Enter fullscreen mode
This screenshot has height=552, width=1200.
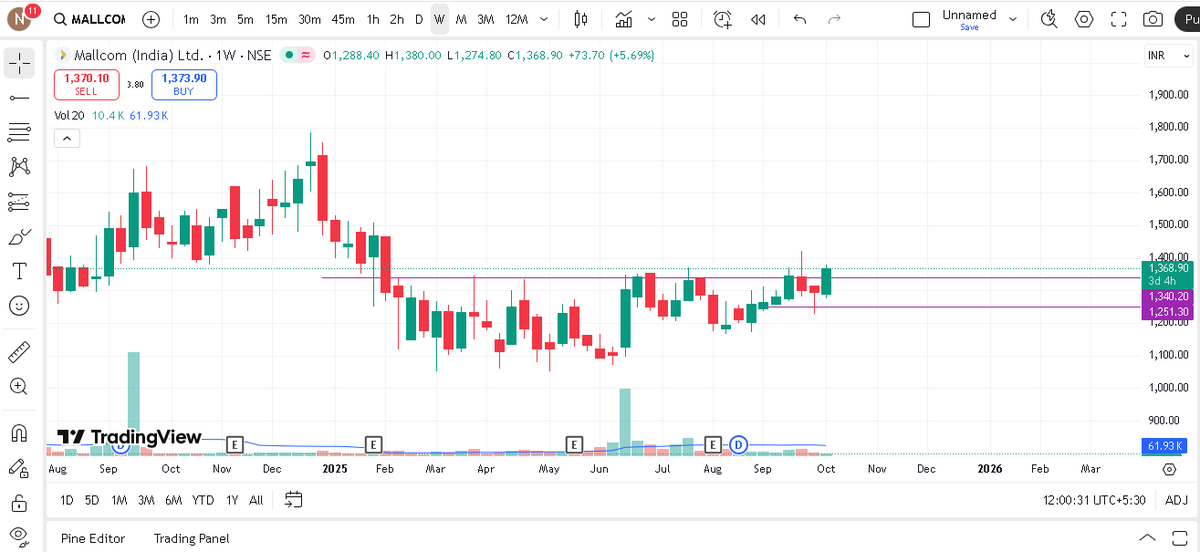(1119, 19)
